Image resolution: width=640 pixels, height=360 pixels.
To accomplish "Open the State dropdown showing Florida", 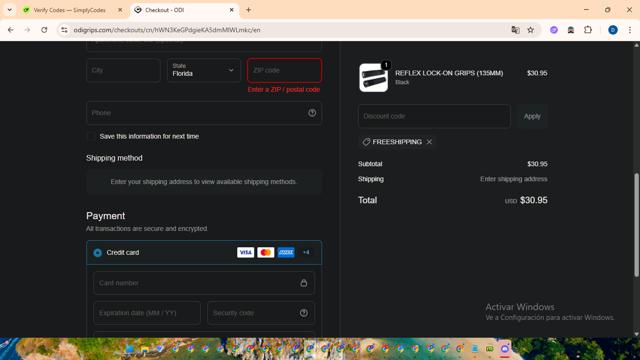I will pyautogui.click(x=204, y=70).
